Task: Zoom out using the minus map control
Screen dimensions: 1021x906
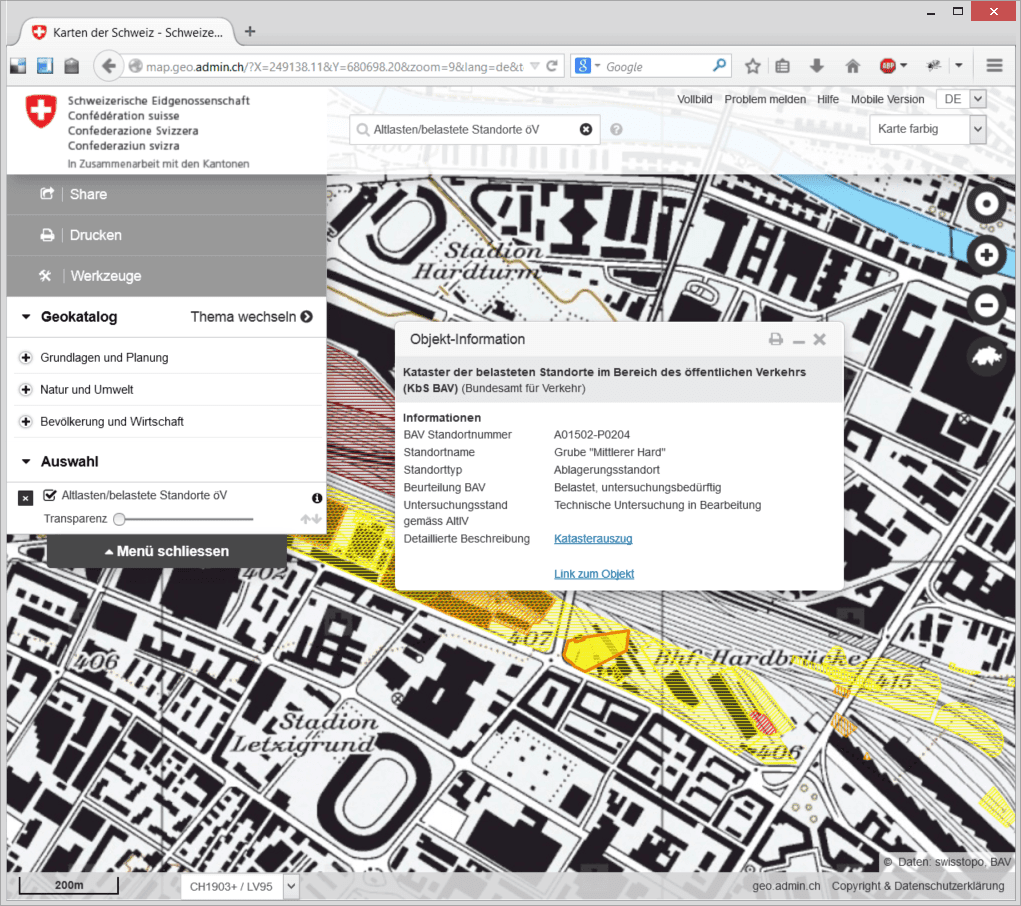Action: [986, 305]
